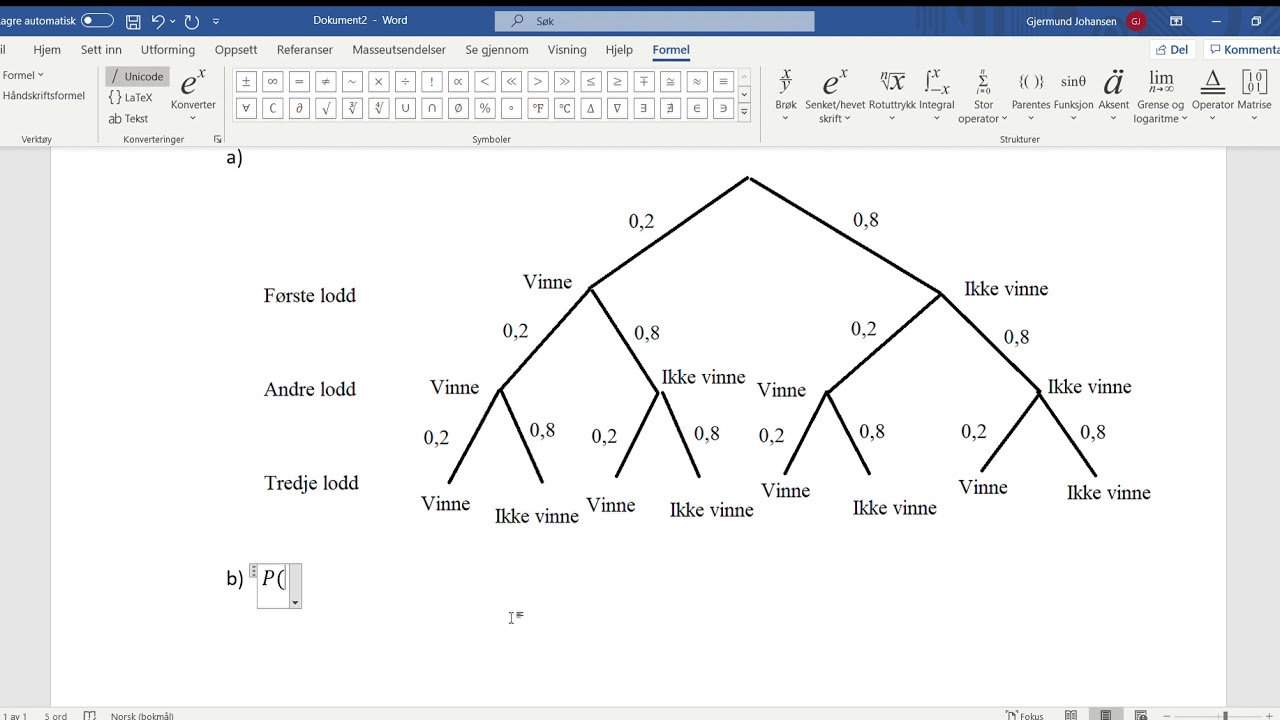
Task: Insert the not-equal symbol
Action: [x=326, y=82]
